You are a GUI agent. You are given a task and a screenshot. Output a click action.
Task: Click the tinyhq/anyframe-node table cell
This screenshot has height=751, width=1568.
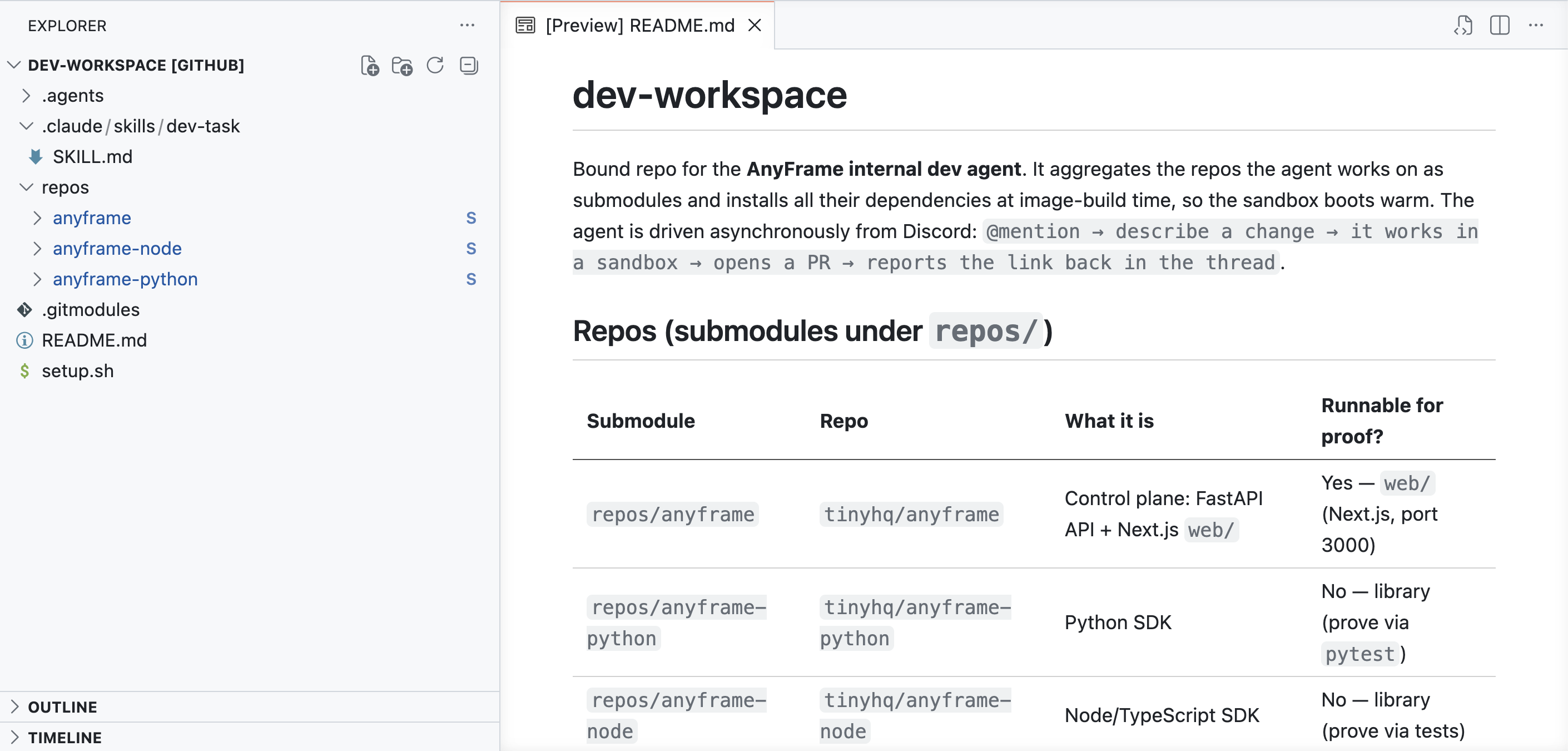point(915,715)
